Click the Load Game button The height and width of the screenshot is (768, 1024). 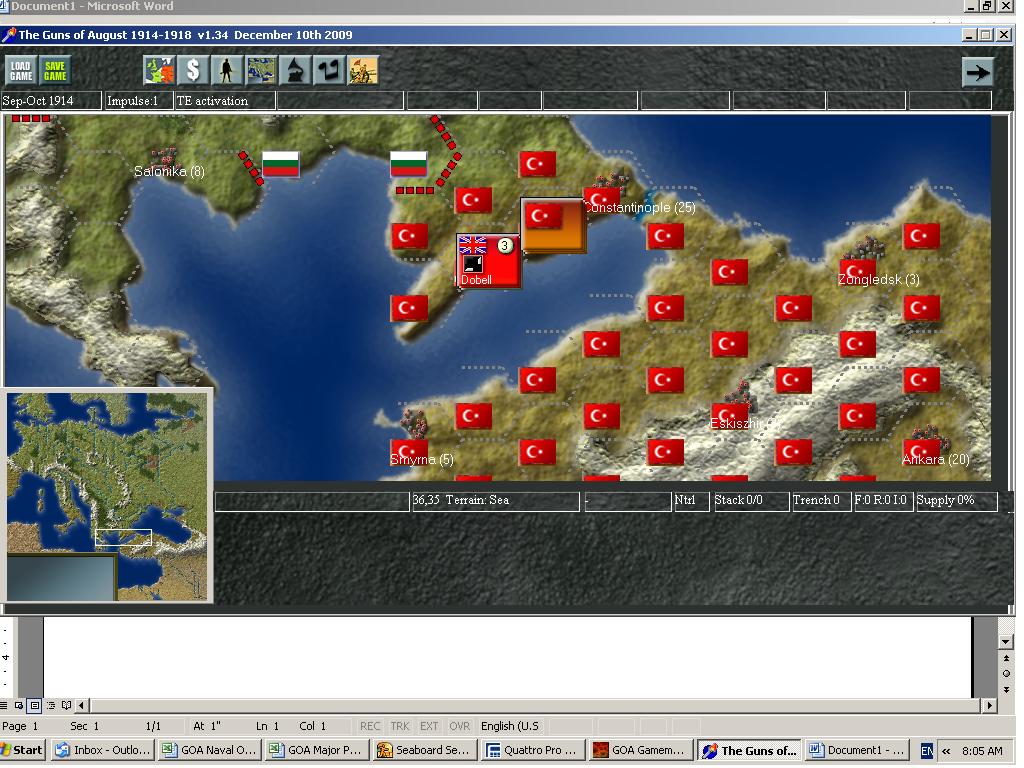21,71
